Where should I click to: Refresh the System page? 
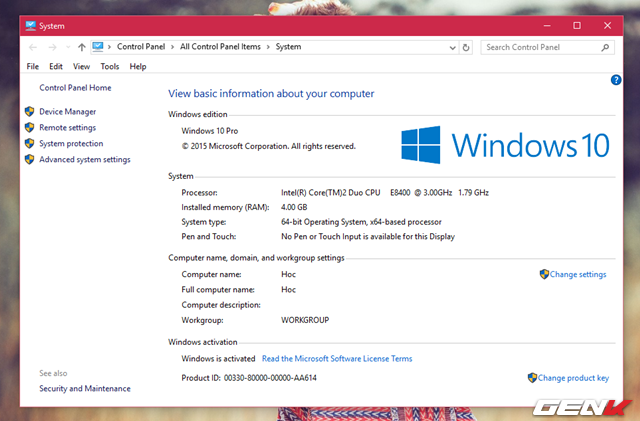pyautogui.click(x=466, y=47)
